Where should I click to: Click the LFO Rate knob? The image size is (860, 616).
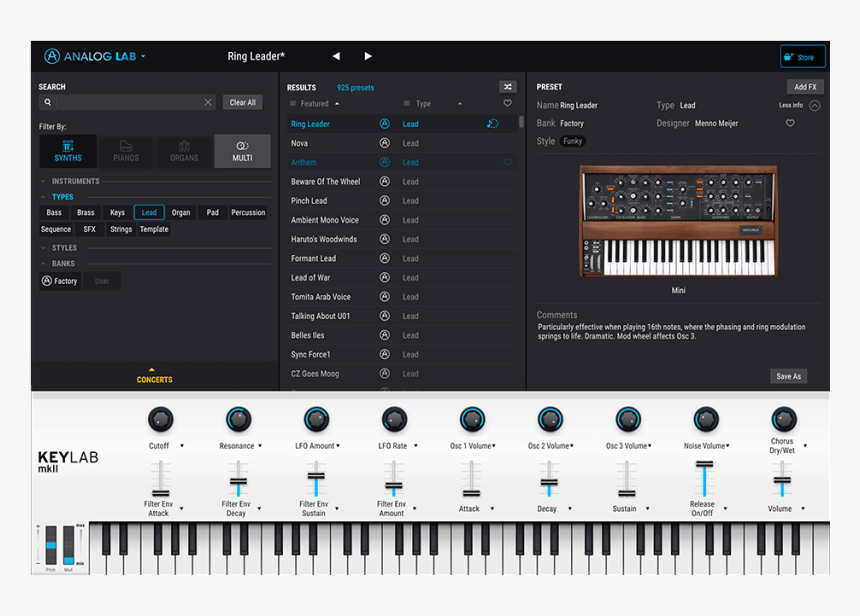pyautogui.click(x=394, y=420)
